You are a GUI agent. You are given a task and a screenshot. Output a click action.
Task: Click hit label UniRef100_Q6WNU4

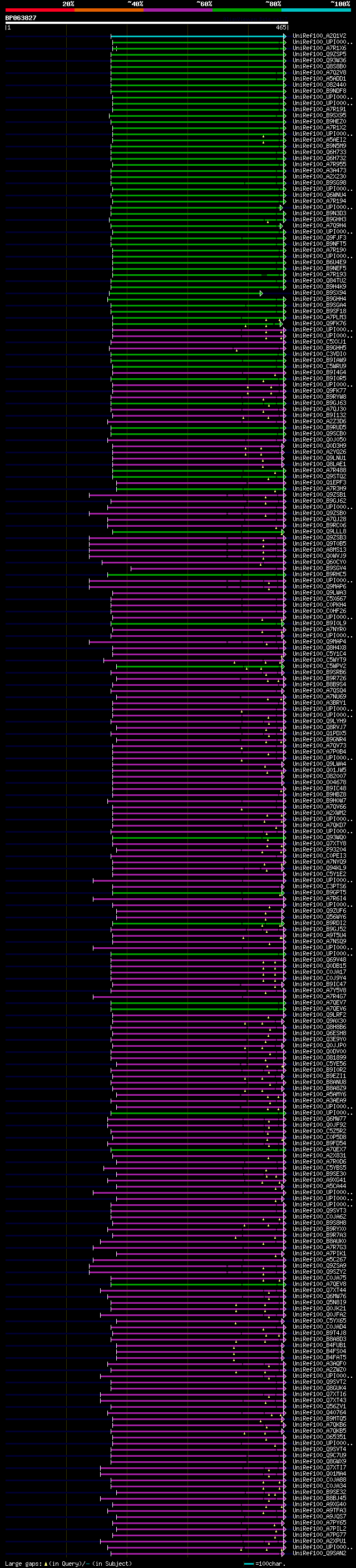click(319, 195)
